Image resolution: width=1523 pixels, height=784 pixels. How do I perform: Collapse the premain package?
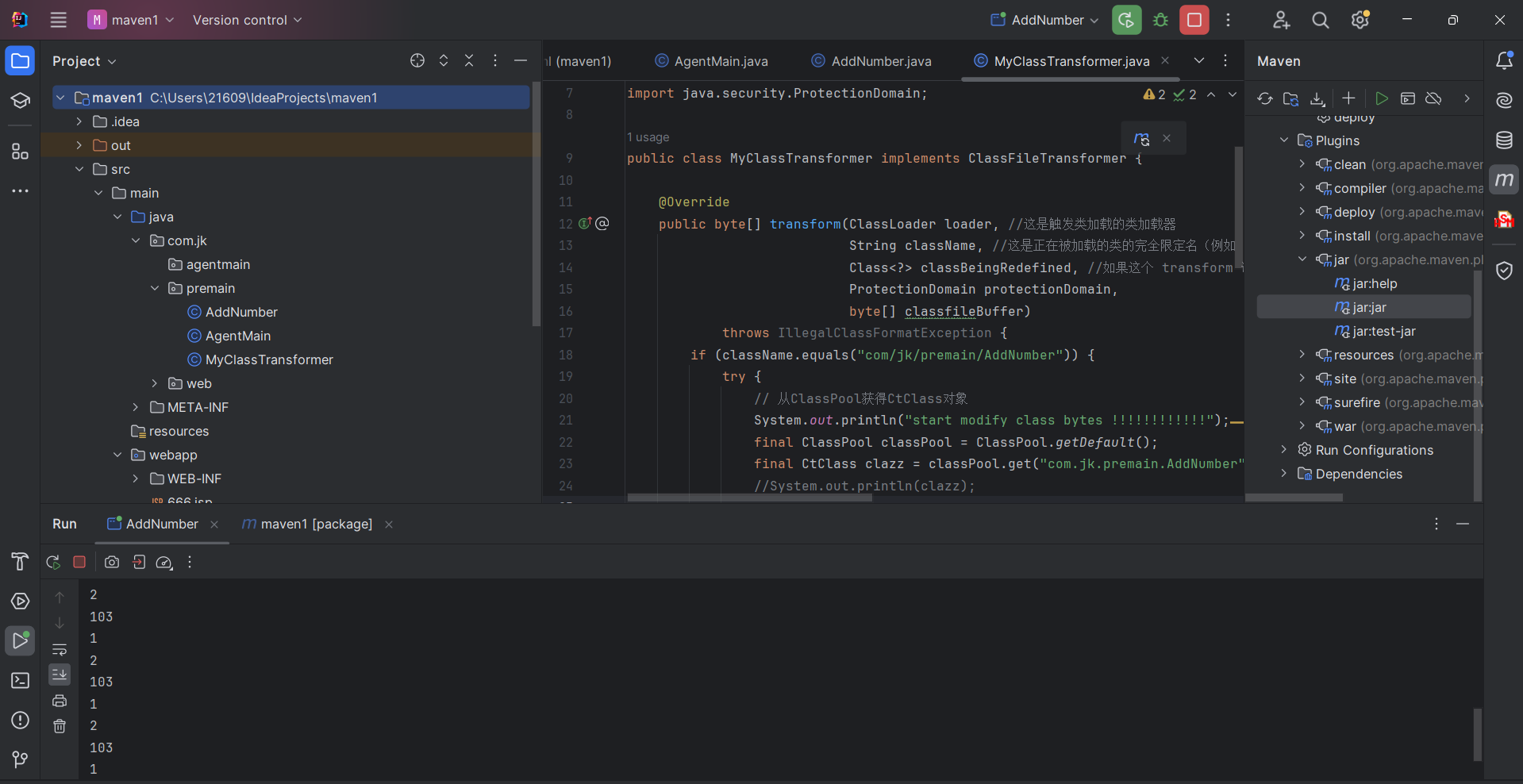click(x=155, y=288)
